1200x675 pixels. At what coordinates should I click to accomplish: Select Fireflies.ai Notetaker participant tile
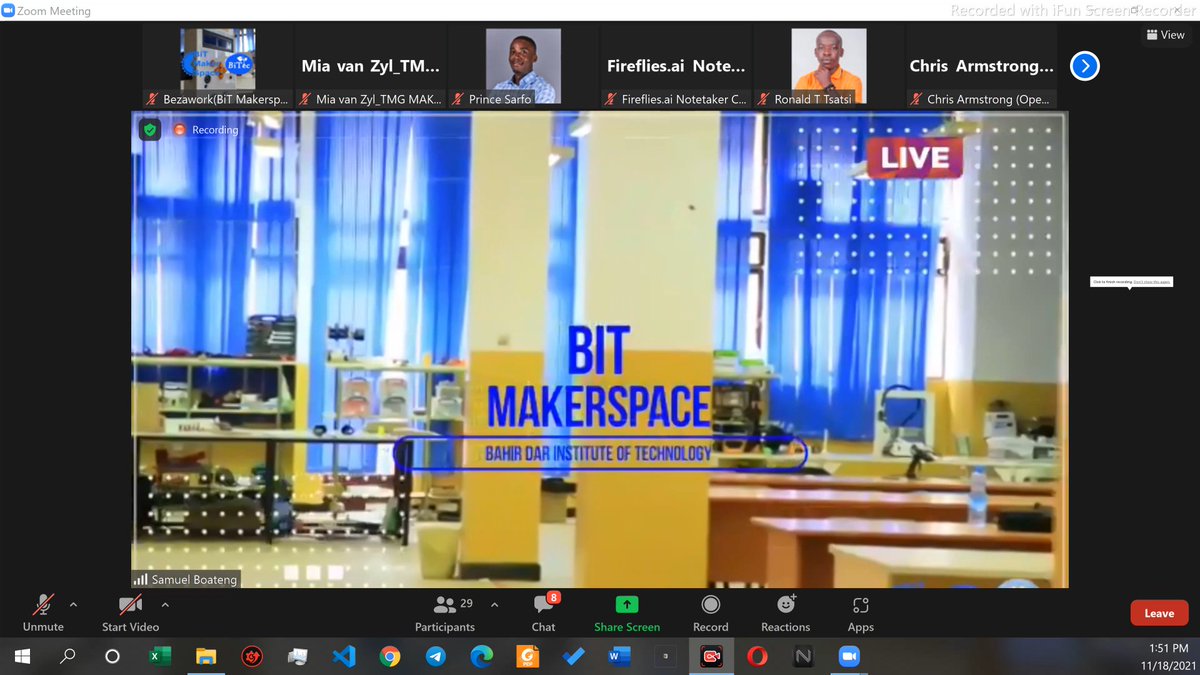(676, 67)
